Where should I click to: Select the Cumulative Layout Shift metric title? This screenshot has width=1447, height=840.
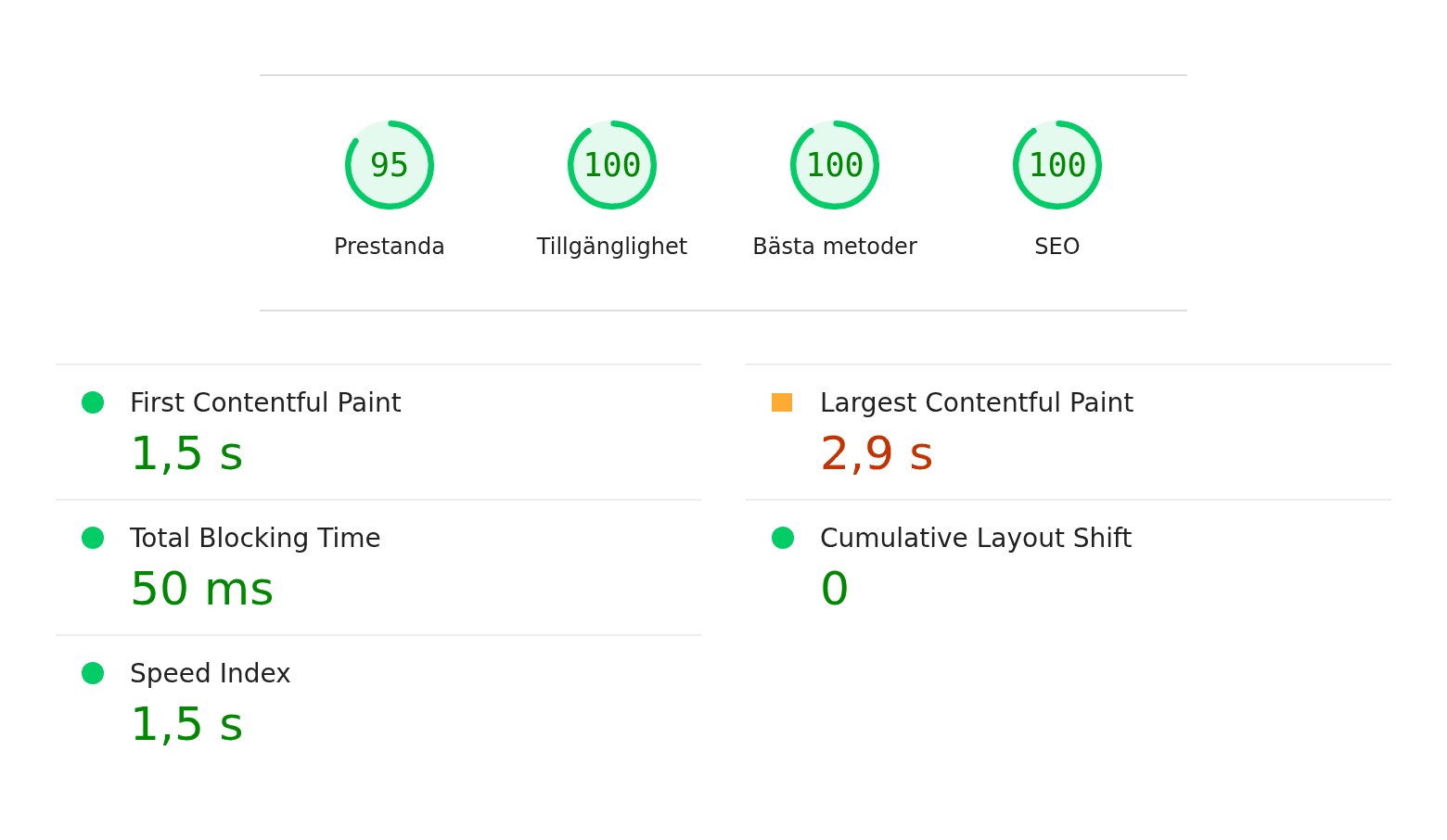[x=976, y=538]
